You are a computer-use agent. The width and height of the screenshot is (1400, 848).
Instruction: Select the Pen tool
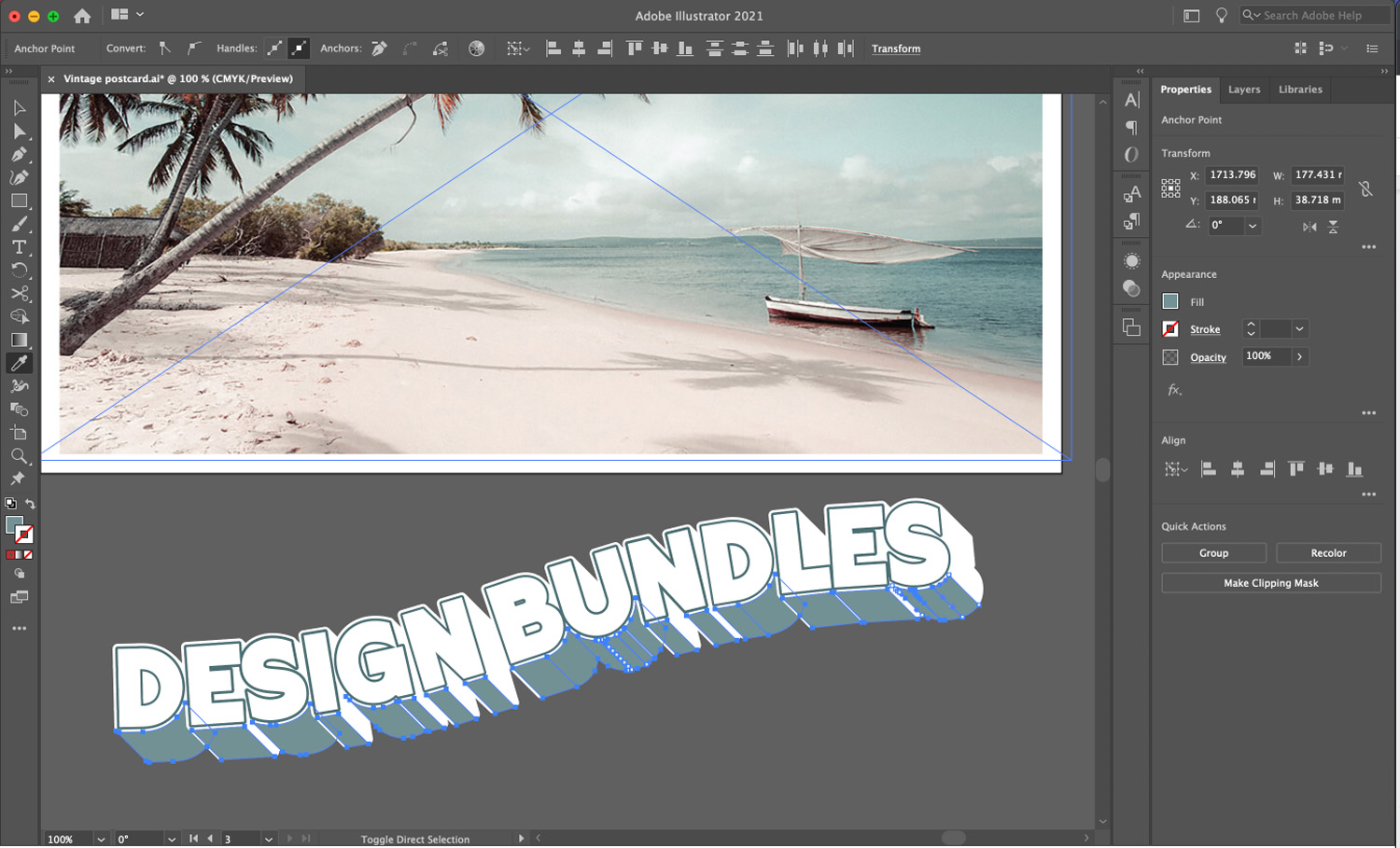(x=19, y=155)
